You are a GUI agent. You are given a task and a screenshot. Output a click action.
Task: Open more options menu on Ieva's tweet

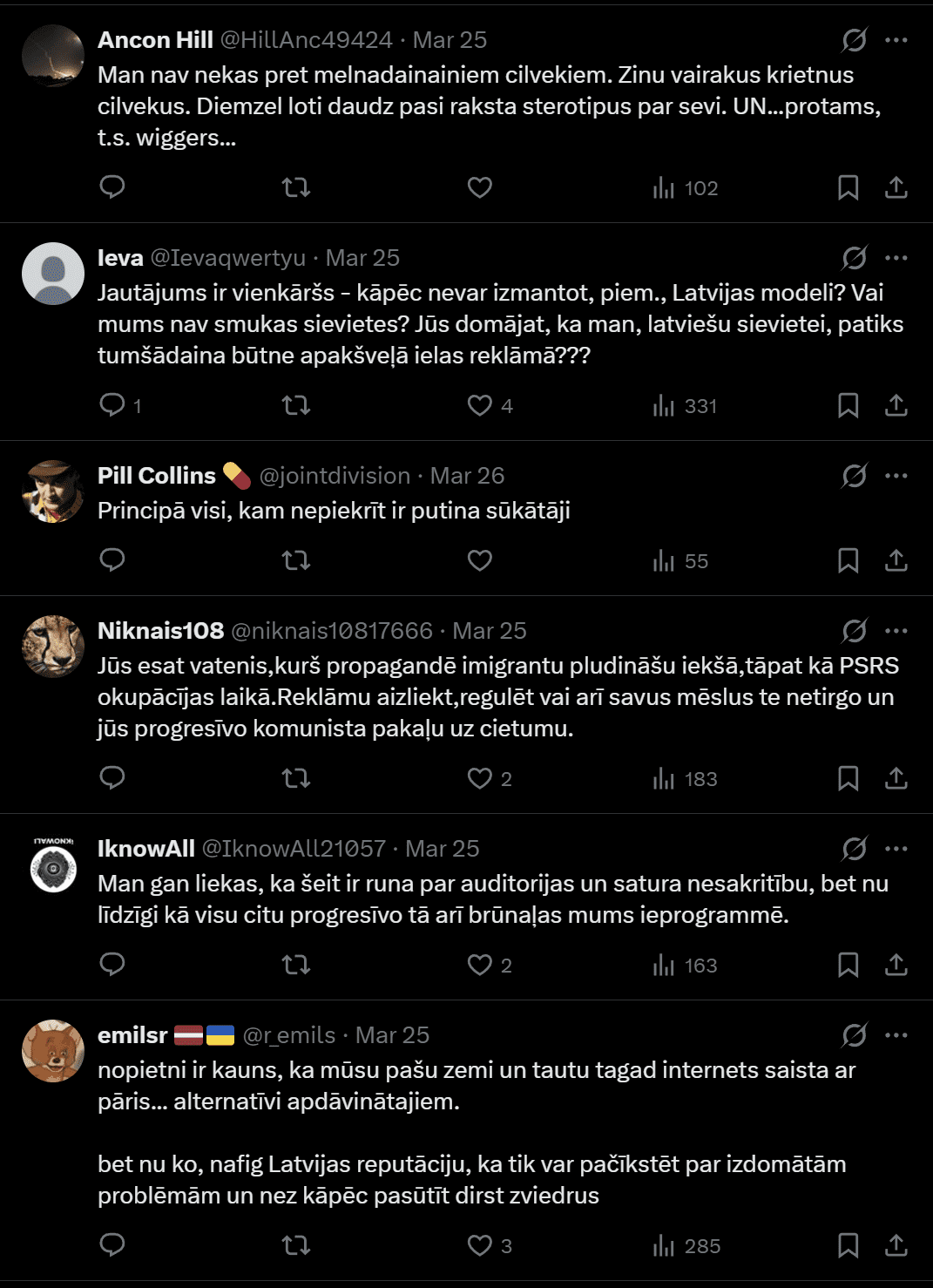(896, 258)
